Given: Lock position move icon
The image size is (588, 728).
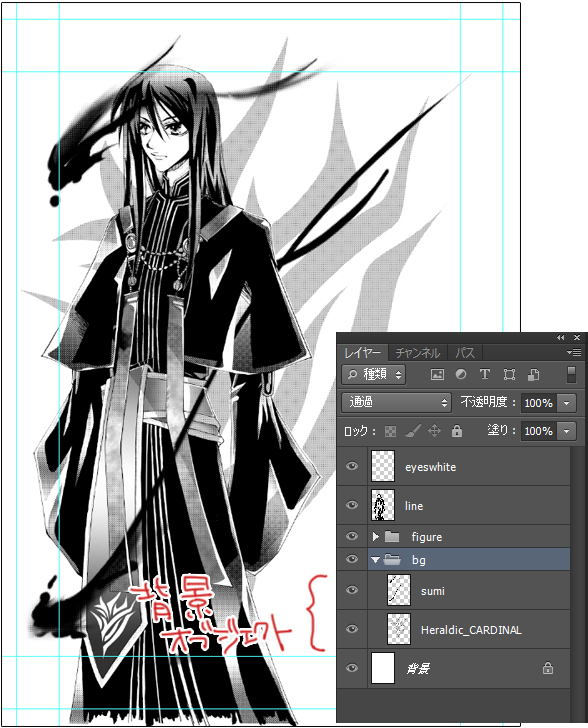Looking at the screenshot, I should [x=434, y=431].
